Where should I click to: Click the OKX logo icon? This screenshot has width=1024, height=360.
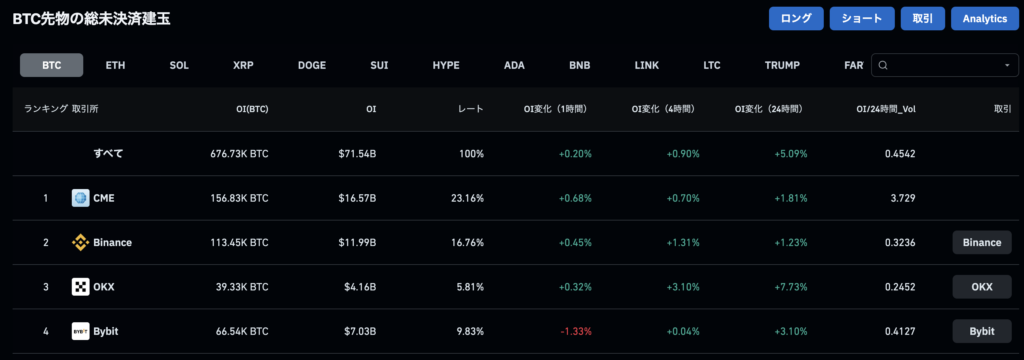point(80,287)
